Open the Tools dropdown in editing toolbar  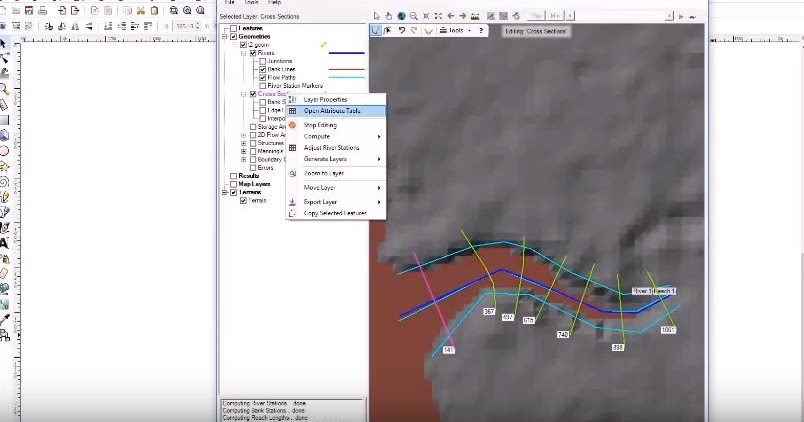(455, 31)
